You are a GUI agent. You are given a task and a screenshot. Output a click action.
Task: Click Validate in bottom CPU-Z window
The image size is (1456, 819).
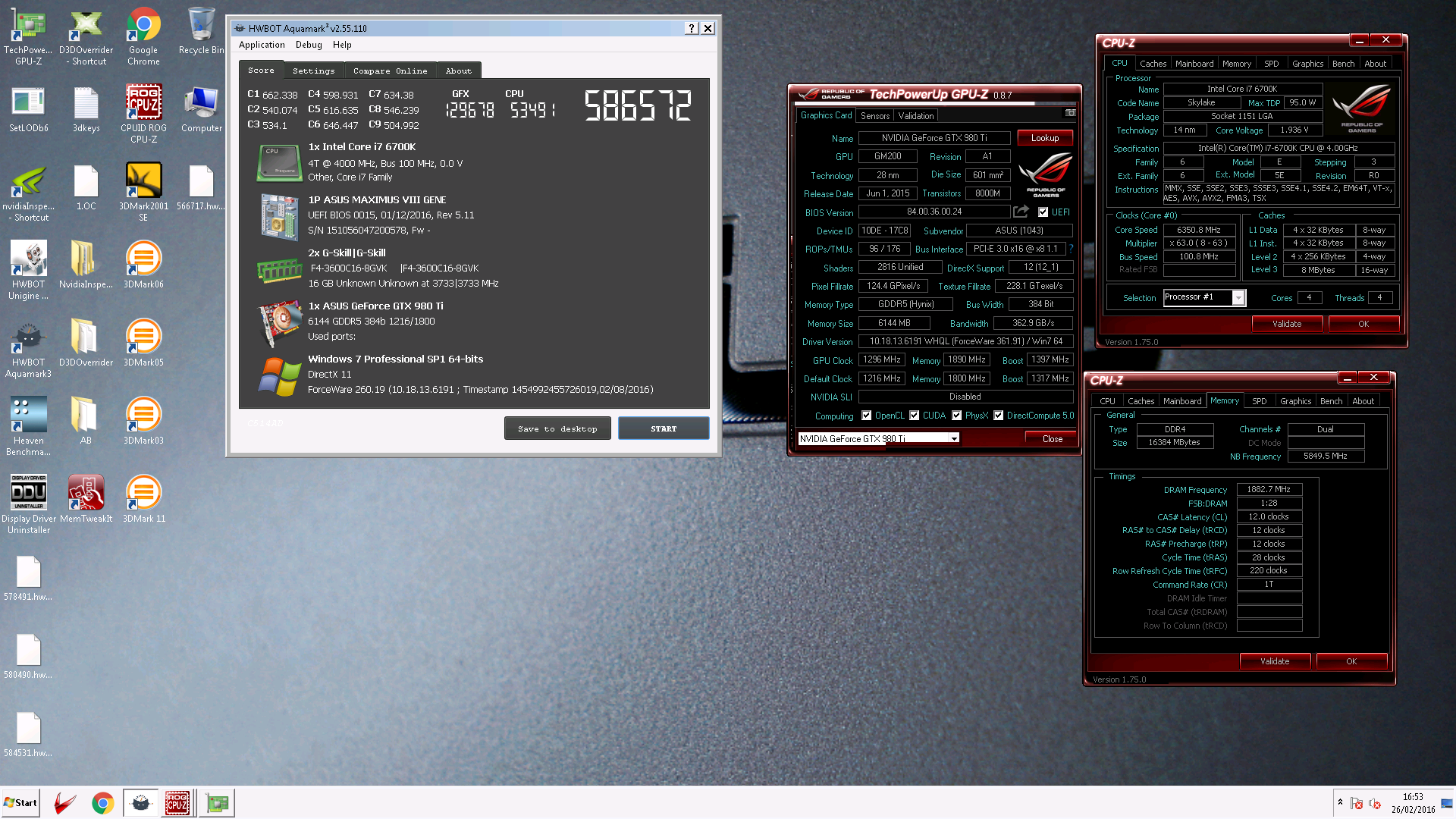(1274, 661)
